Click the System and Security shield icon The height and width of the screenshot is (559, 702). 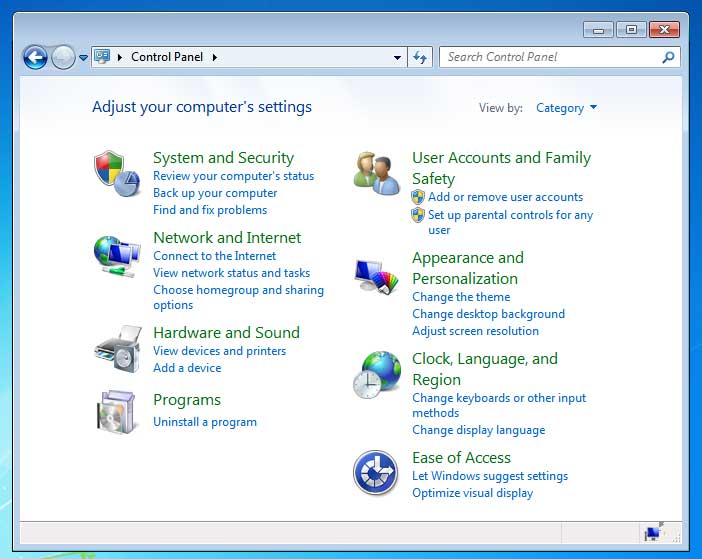117,174
